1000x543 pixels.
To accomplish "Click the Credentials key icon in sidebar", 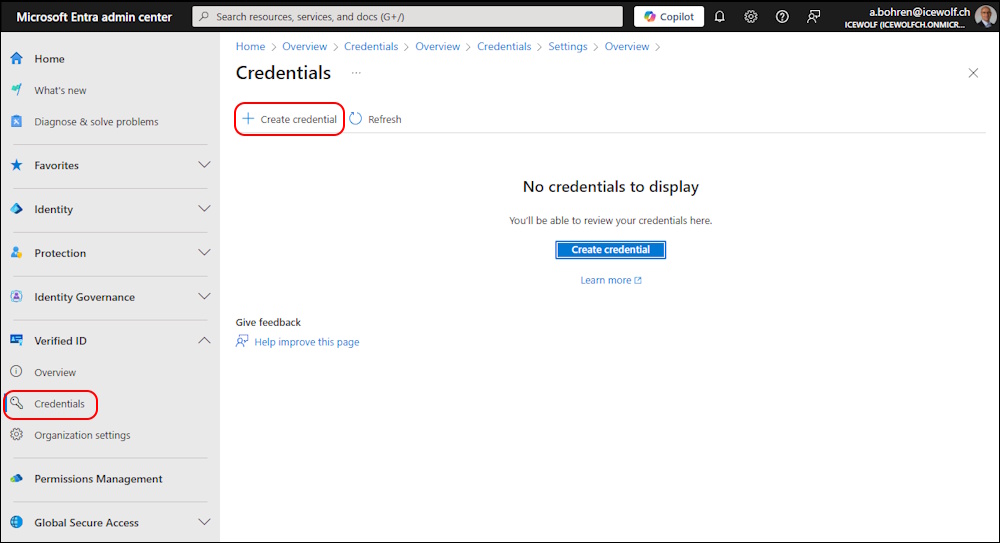I will [x=17, y=403].
